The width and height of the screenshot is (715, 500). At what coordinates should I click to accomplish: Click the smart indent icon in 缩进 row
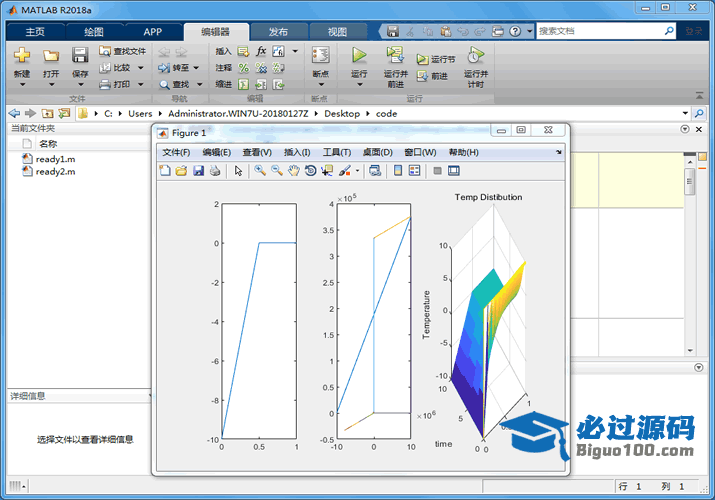click(244, 84)
